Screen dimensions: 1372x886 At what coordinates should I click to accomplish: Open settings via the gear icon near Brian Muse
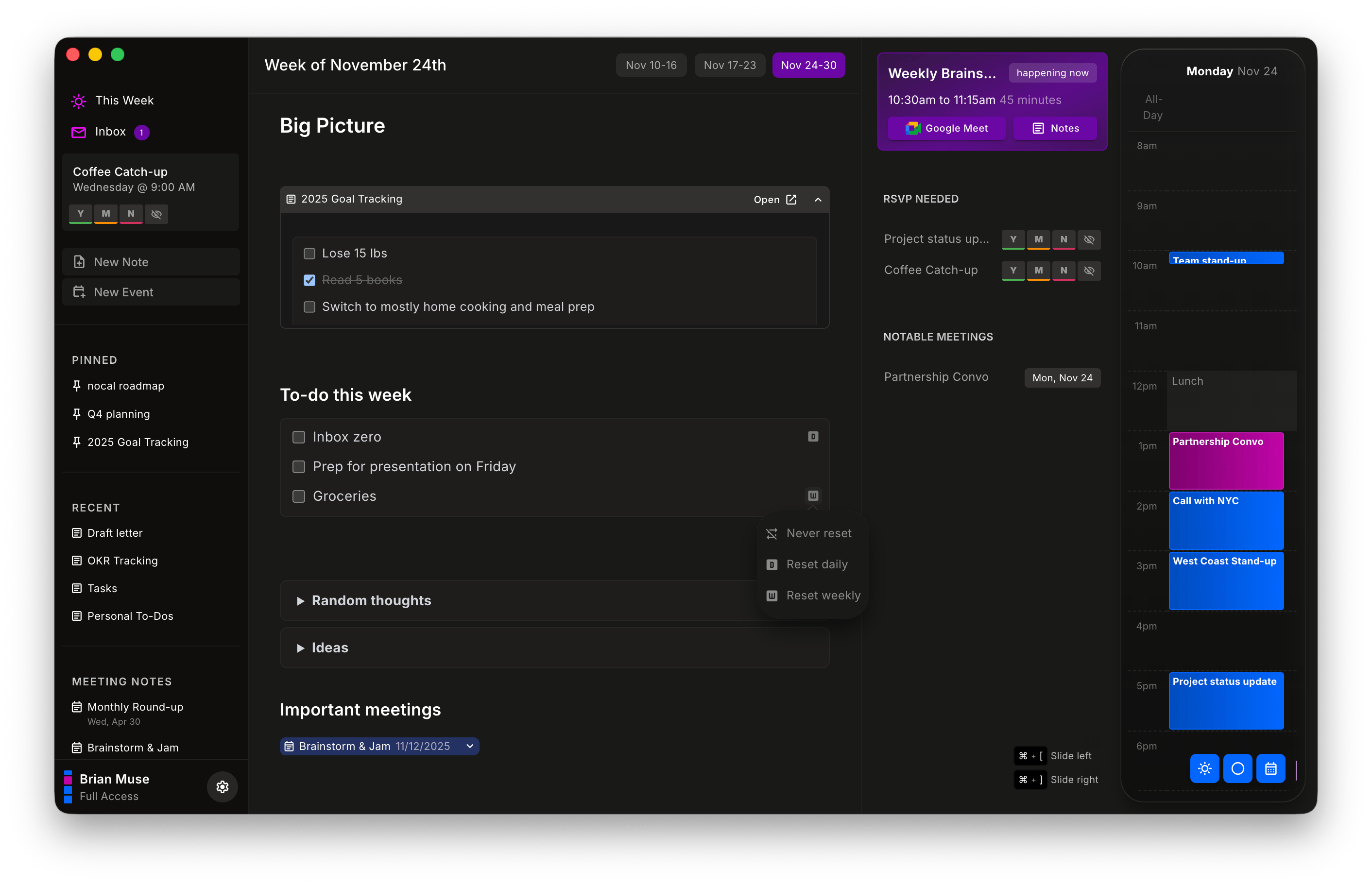click(222, 786)
